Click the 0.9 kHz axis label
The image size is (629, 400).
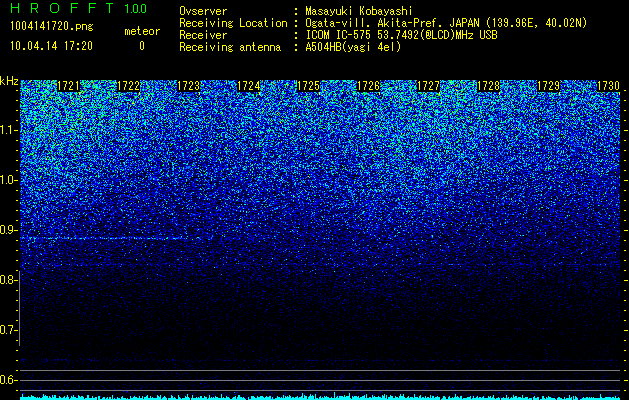9,230
